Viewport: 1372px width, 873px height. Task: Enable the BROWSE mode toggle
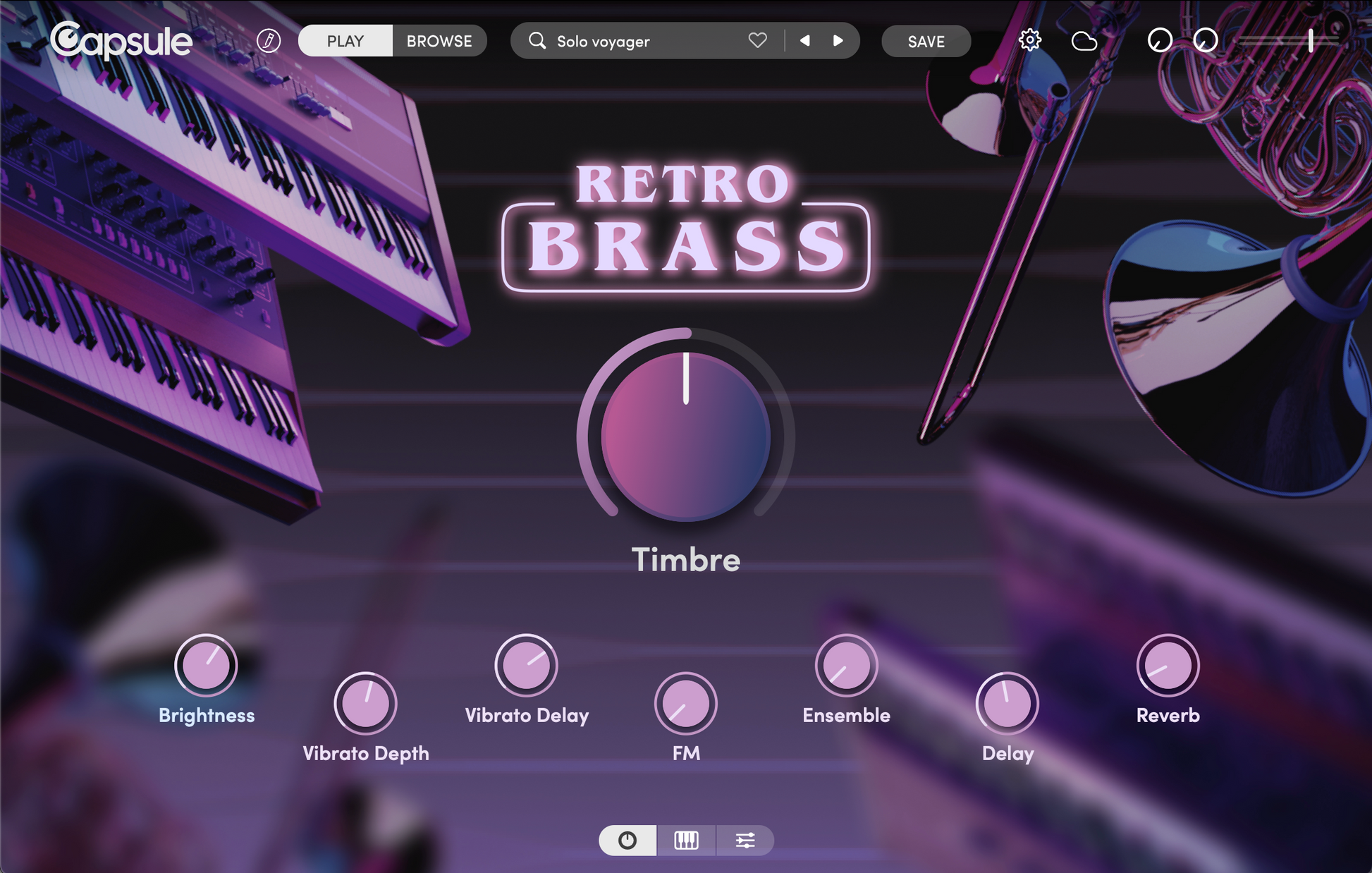[x=439, y=40]
